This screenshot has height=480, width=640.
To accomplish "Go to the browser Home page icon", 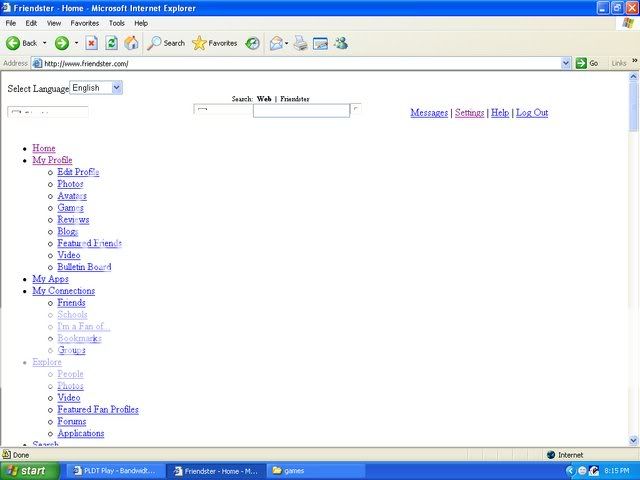I will tap(131, 43).
